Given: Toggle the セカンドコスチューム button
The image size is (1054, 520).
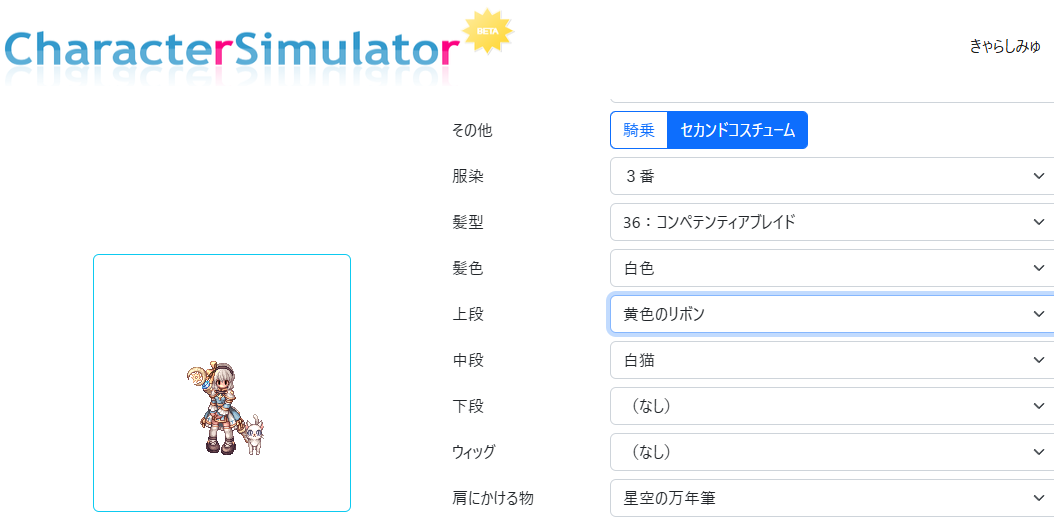Looking at the screenshot, I should [x=737, y=130].
